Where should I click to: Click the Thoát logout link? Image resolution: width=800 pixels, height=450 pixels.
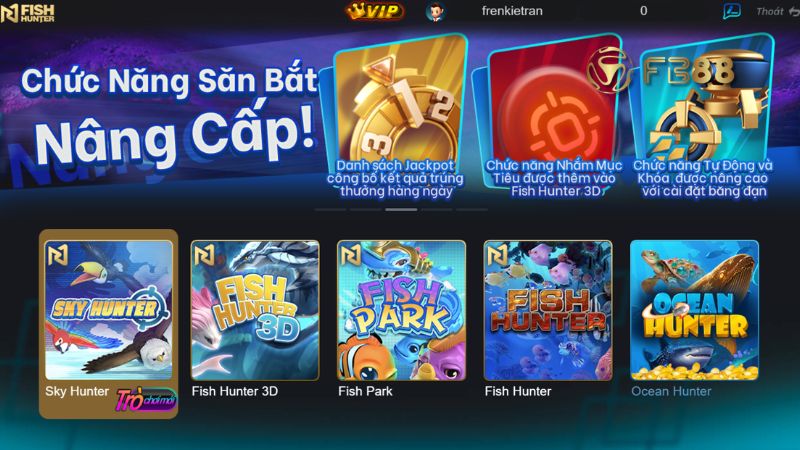point(769,11)
